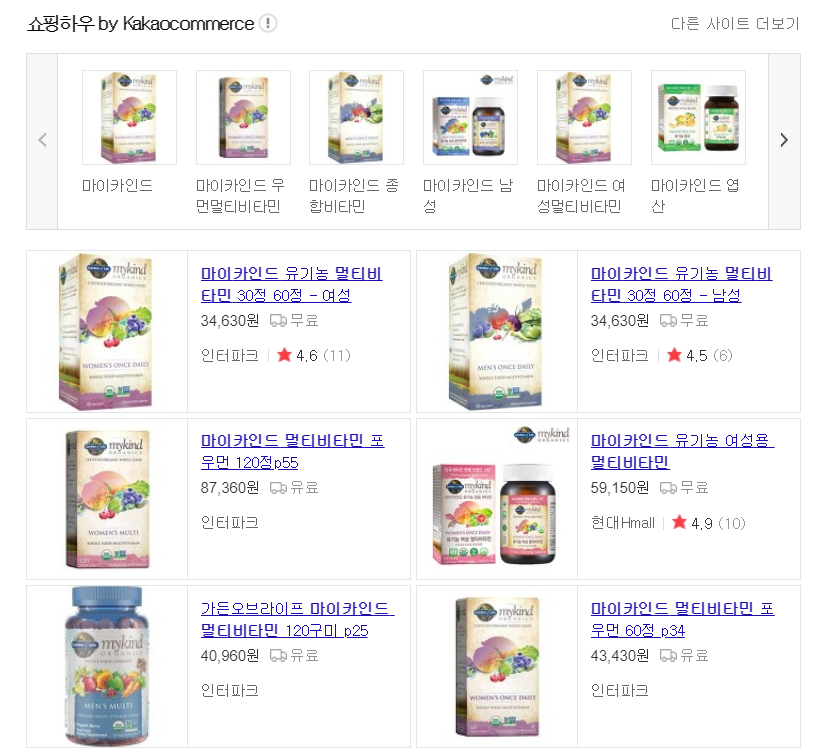Select 마이카인드 종합비타민 carousel item
The height and width of the screenshot is (753, 816).
tap(356, 118)
